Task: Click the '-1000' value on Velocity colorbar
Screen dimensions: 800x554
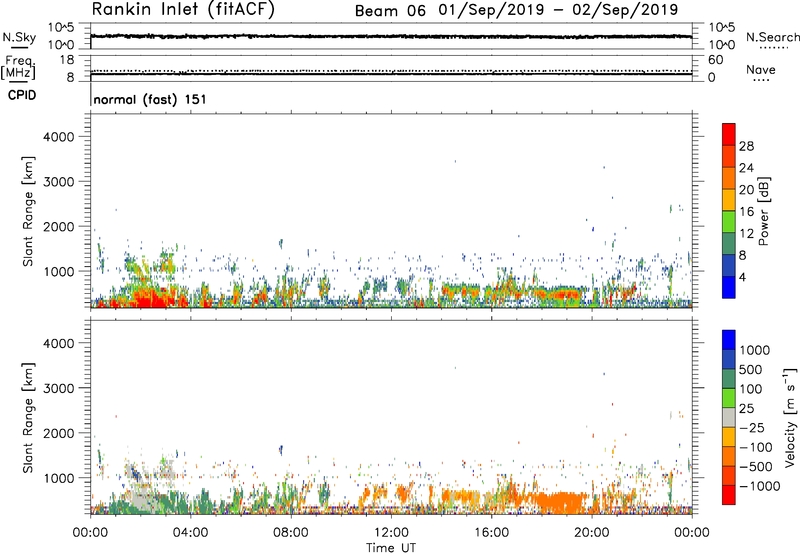Action: (759, 486)
